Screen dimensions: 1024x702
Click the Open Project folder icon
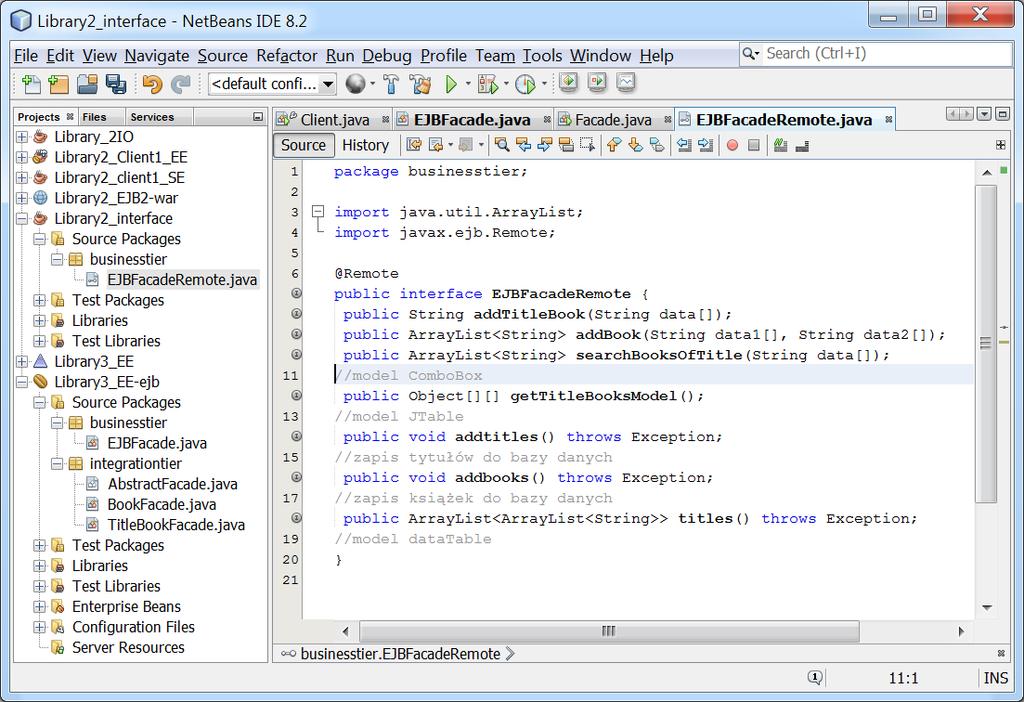coord(87,84)
